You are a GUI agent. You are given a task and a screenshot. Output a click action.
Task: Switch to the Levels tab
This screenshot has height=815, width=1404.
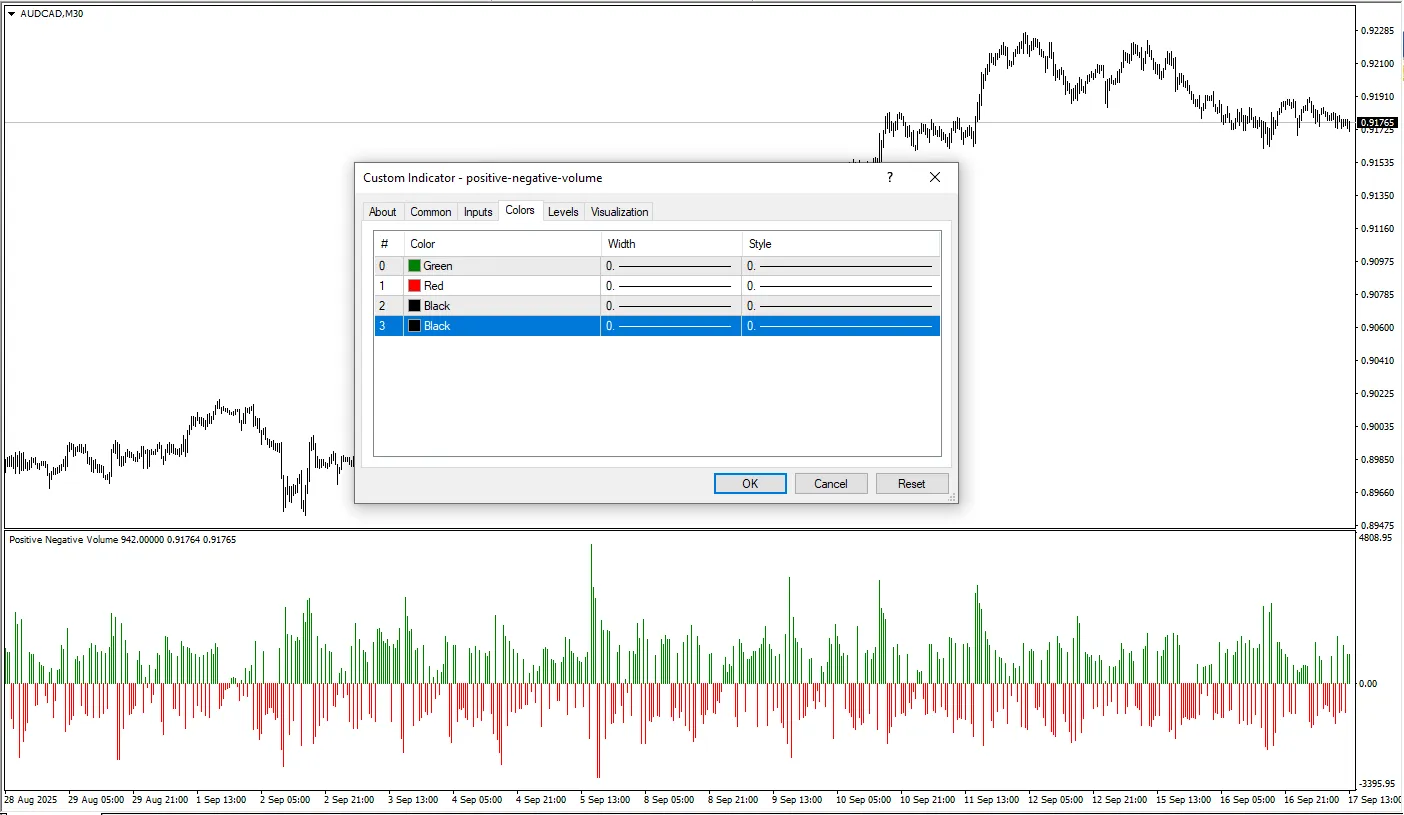(563, 212)
